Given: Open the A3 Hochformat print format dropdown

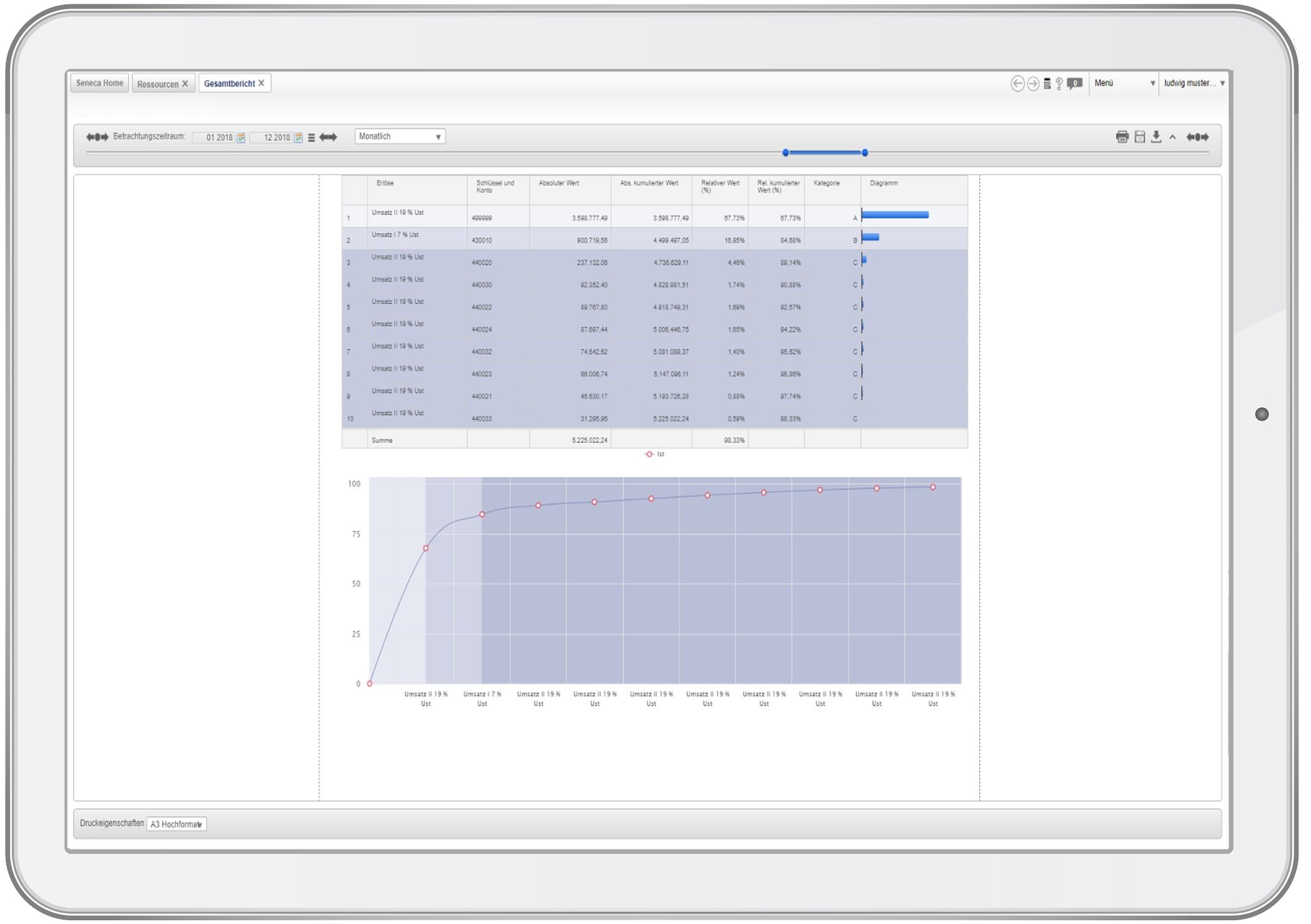Looking at the screenshot, I should coord(176,824).
